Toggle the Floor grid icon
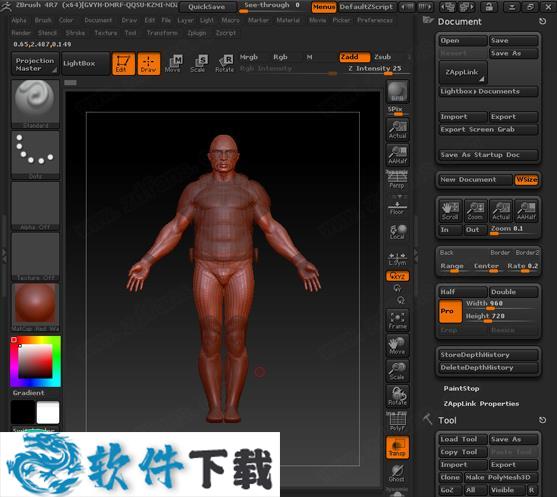Image resolution: width=557 pixels, height=497 pixels. (398, 206)
